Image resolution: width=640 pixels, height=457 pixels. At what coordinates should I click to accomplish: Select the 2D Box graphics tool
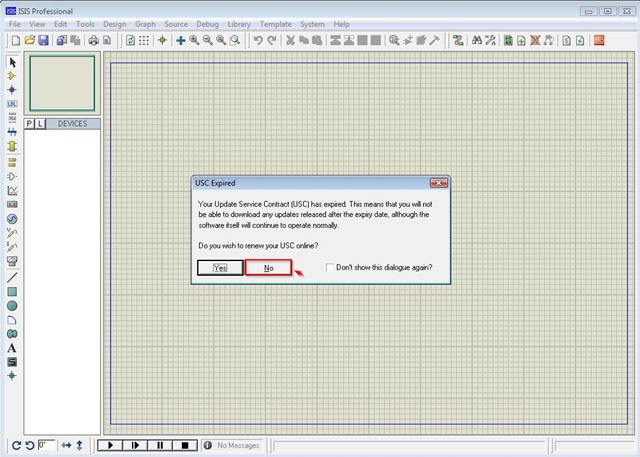tap(12, 291)
